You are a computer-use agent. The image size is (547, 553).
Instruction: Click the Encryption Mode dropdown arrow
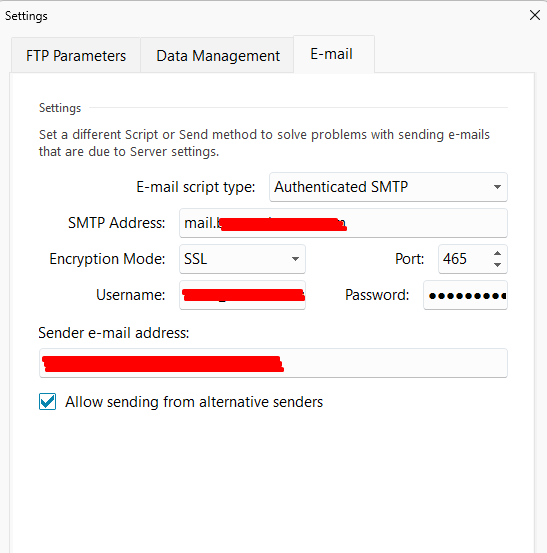coord(296,259)
